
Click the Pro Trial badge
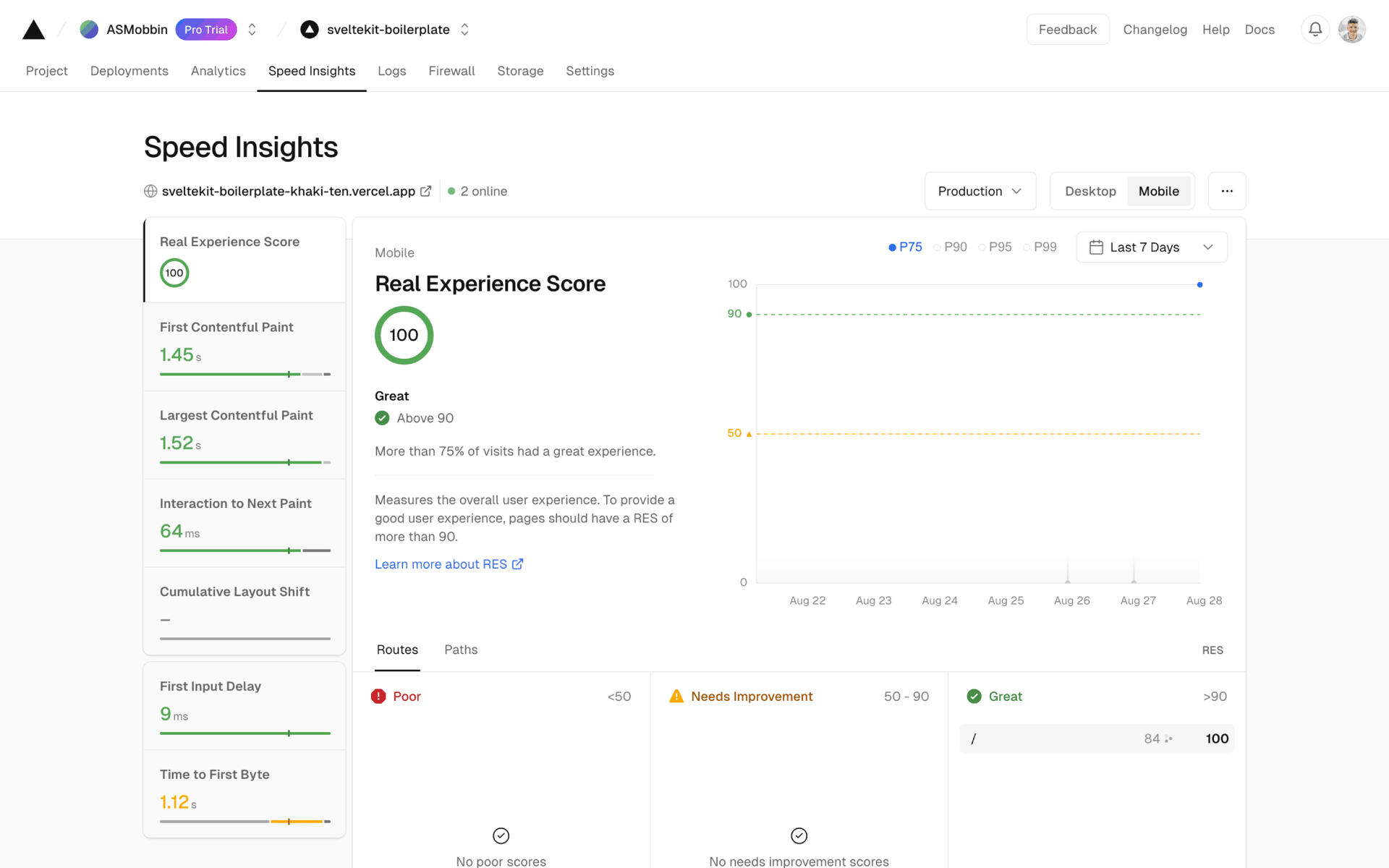[206, 30]
